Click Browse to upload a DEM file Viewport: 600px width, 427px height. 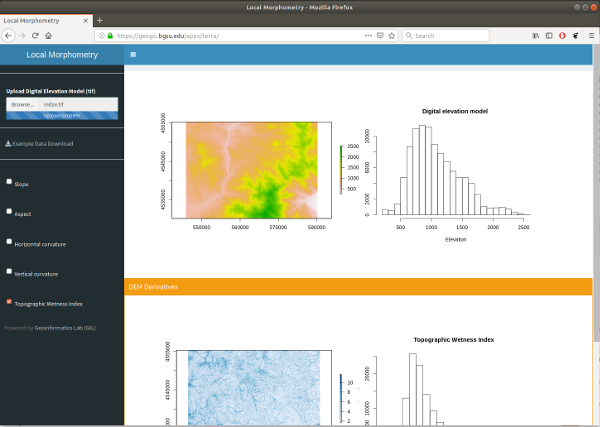[22, 104]
